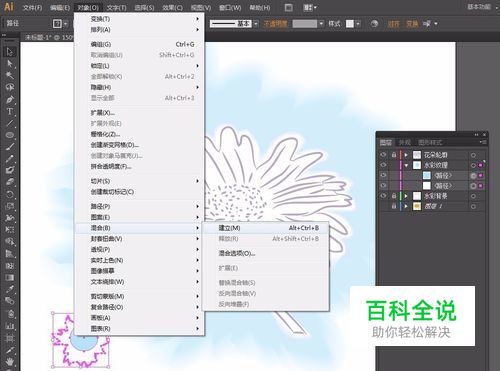Select the Width tool
Viewport: 500px width, 371px height.
(x=9, y=218)
